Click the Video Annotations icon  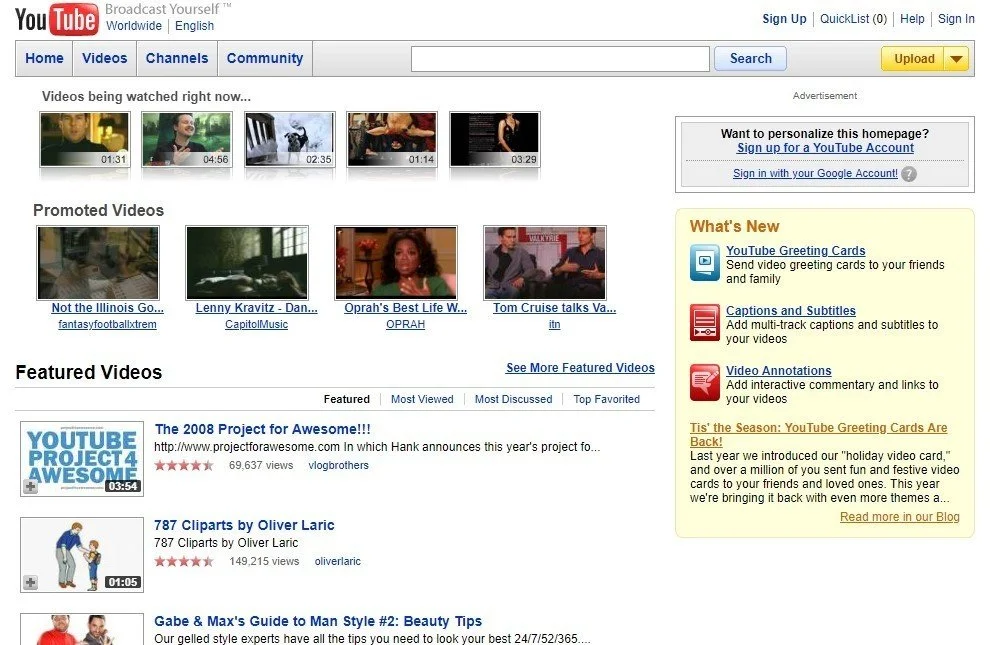(x=705, y=382)
